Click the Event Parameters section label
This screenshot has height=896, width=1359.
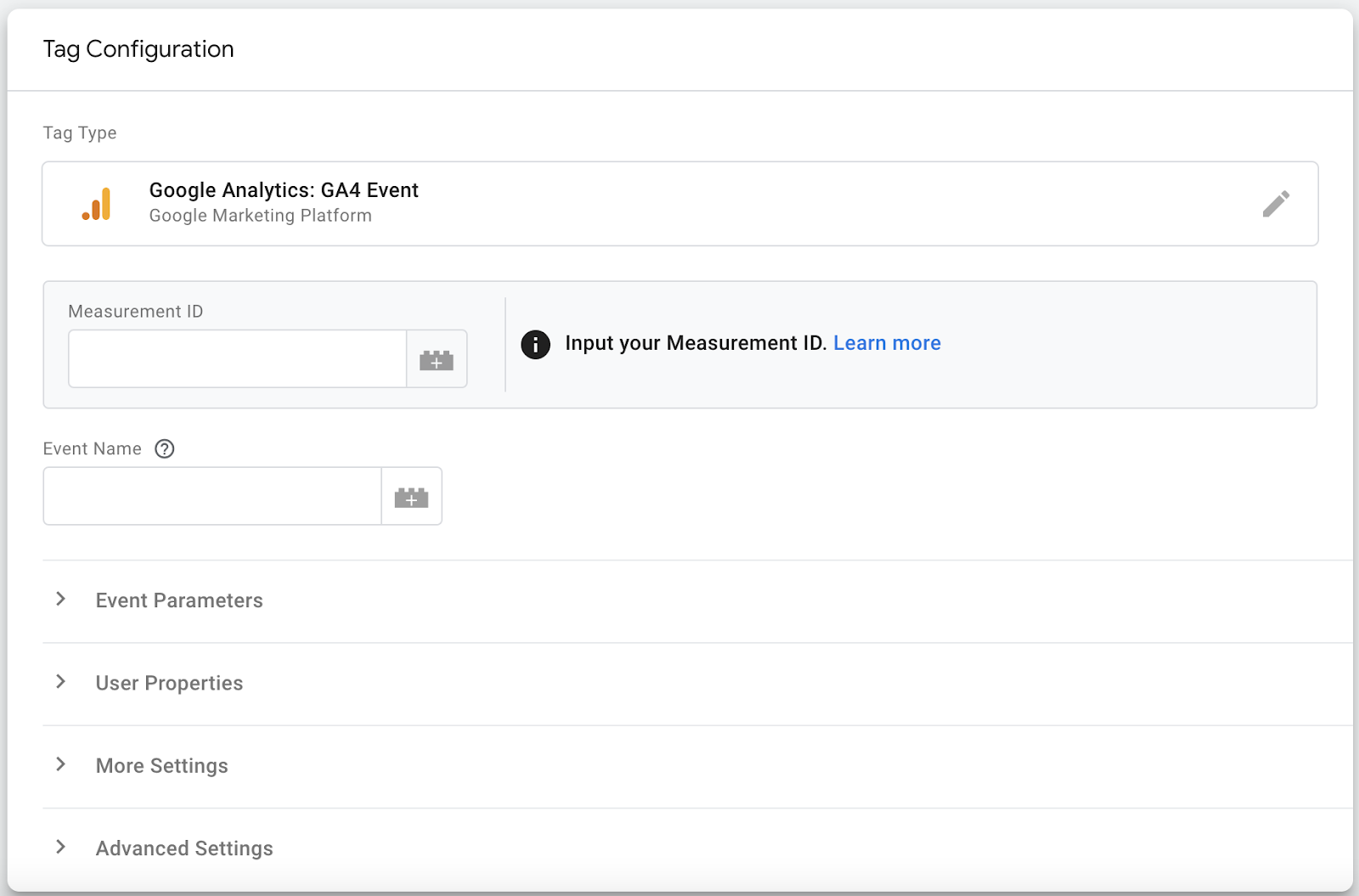pos(179,600)
